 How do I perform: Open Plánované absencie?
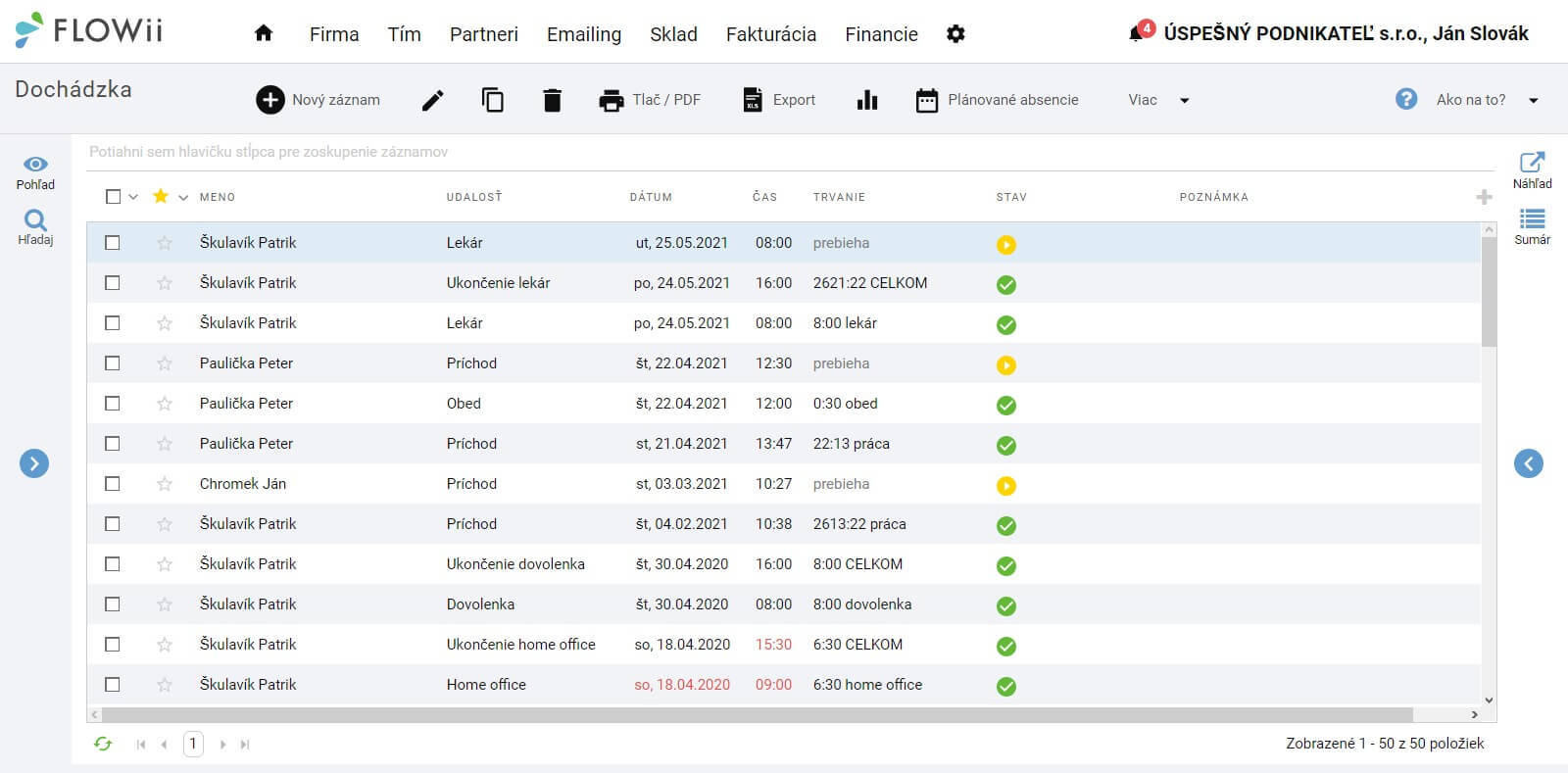[x=997, y=100]
